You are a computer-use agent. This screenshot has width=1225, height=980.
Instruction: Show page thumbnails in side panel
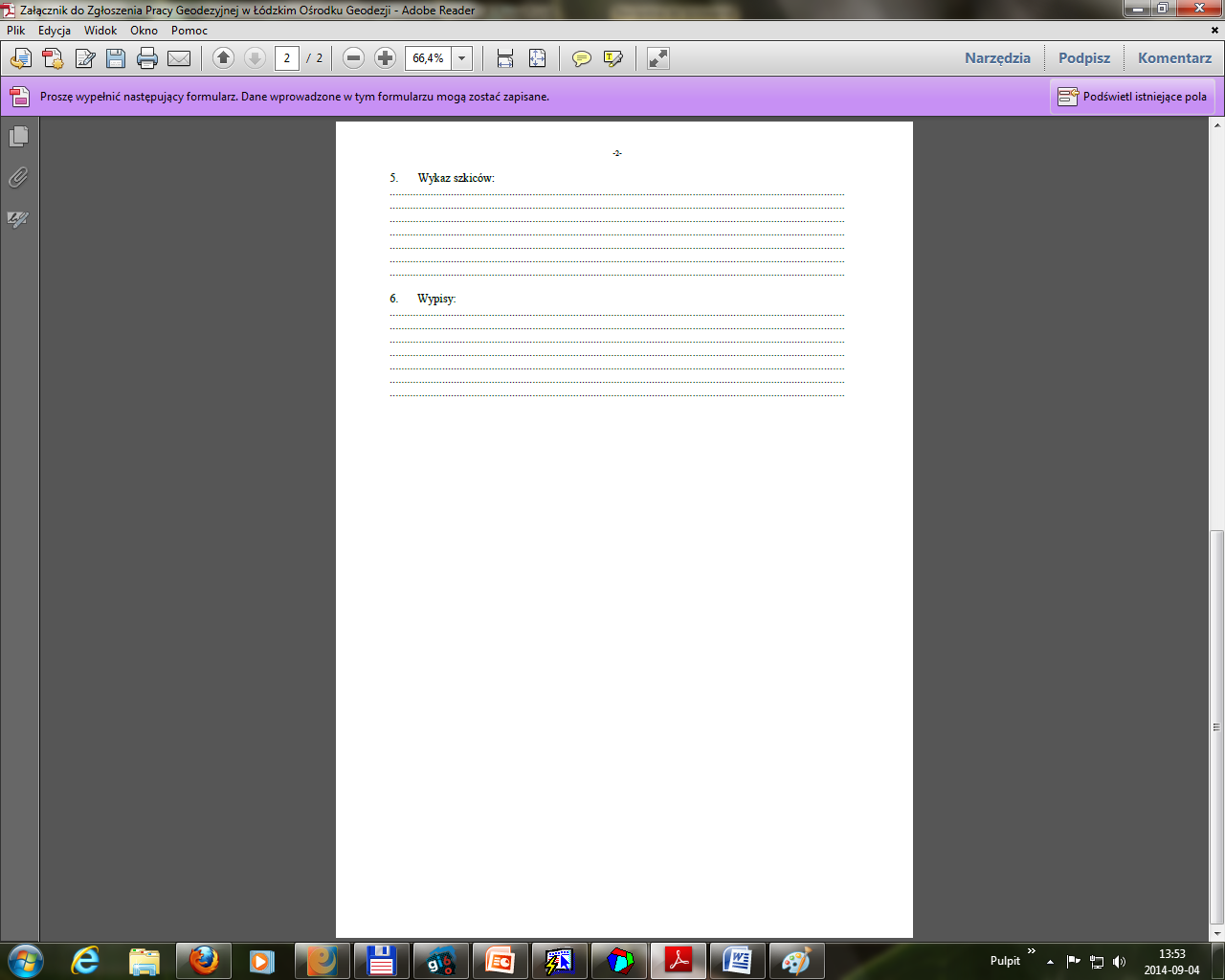pyautogui.click(x=18, y=137)
